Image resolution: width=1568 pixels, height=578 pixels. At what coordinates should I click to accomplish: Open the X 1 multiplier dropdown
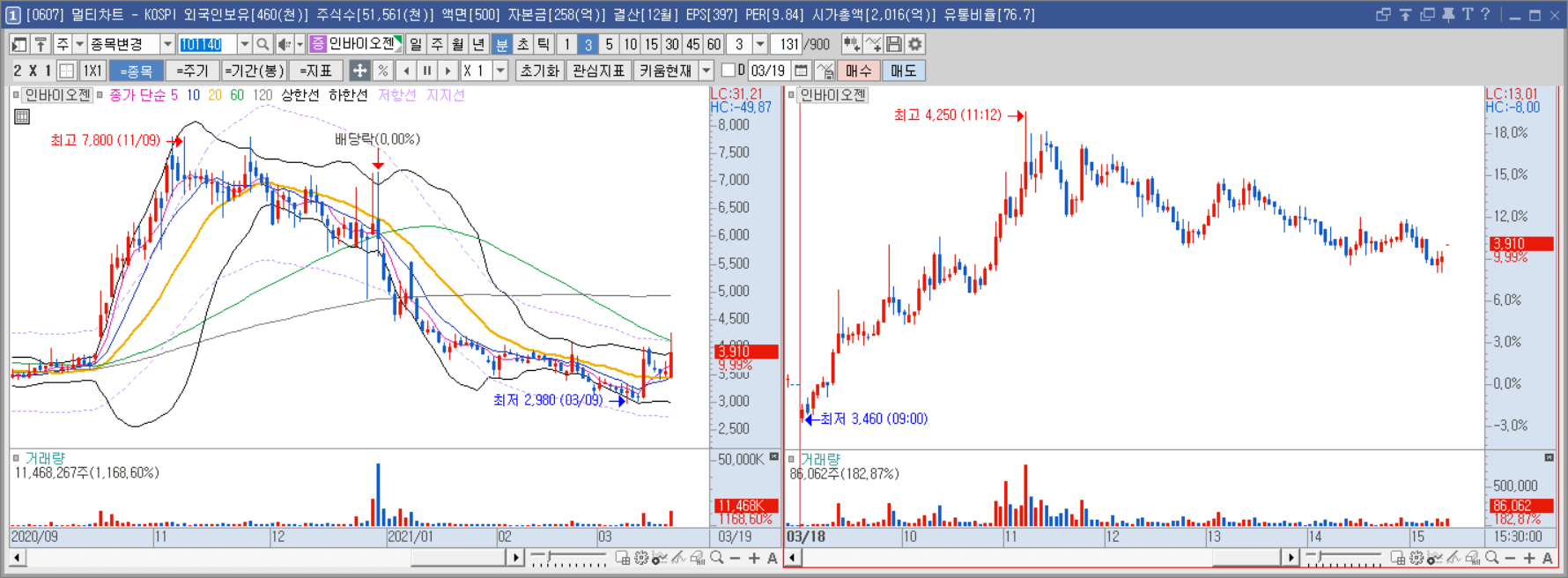point(500,70)
